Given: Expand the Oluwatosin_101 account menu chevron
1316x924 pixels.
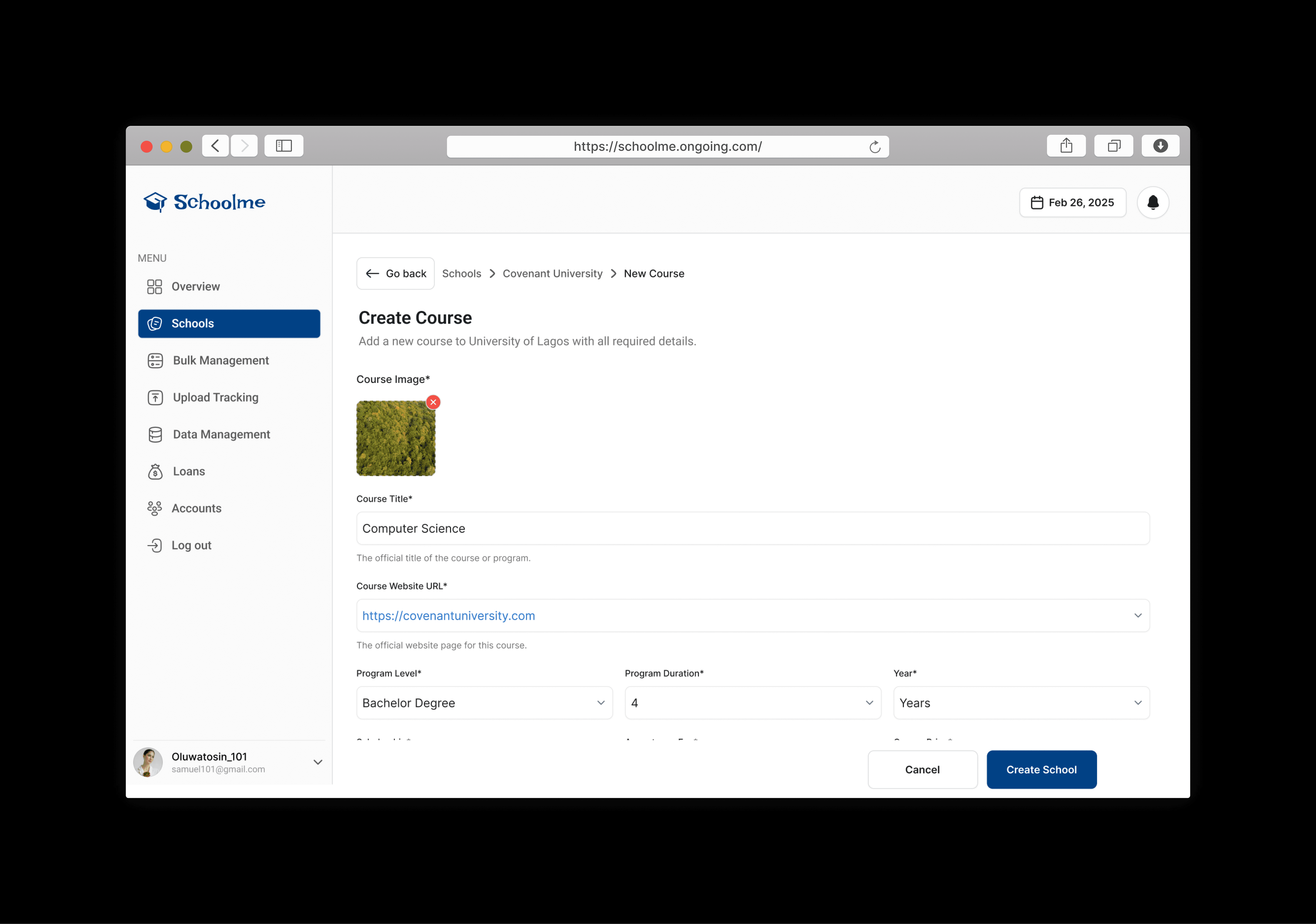Looking at the screenshot, I should point(318,762).
